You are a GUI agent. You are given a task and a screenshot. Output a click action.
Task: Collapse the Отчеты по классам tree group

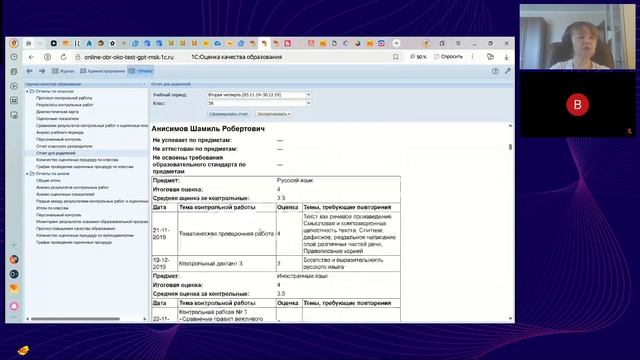(27, 91)
